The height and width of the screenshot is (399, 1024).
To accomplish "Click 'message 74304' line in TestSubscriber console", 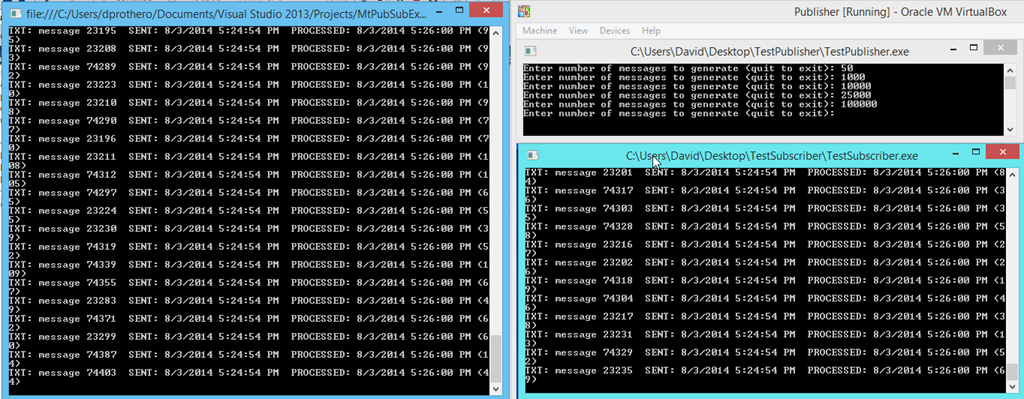I will 764,298.
